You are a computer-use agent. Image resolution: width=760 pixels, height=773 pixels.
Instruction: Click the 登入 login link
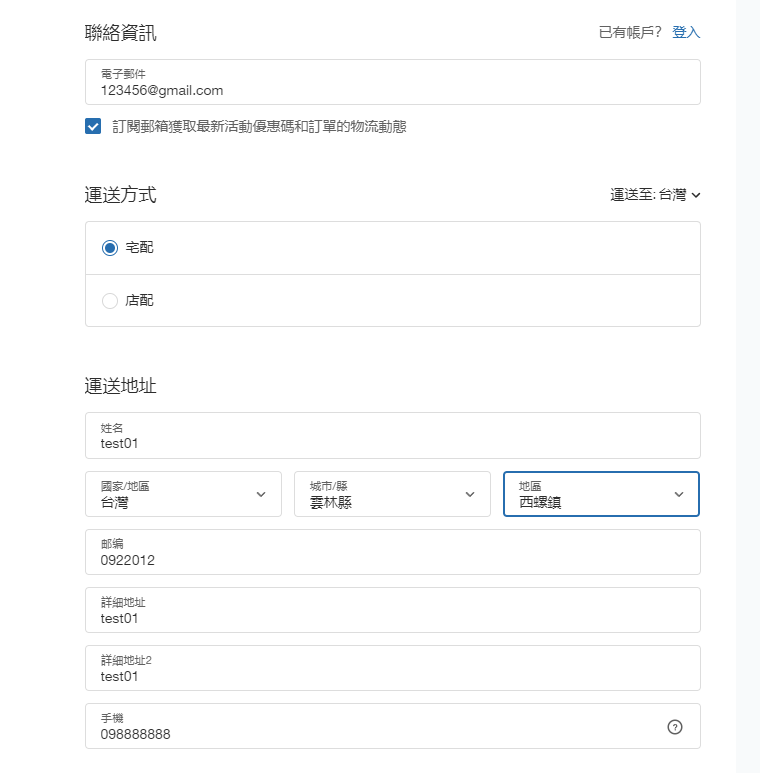pyautogui.click(x=686, y=32)
